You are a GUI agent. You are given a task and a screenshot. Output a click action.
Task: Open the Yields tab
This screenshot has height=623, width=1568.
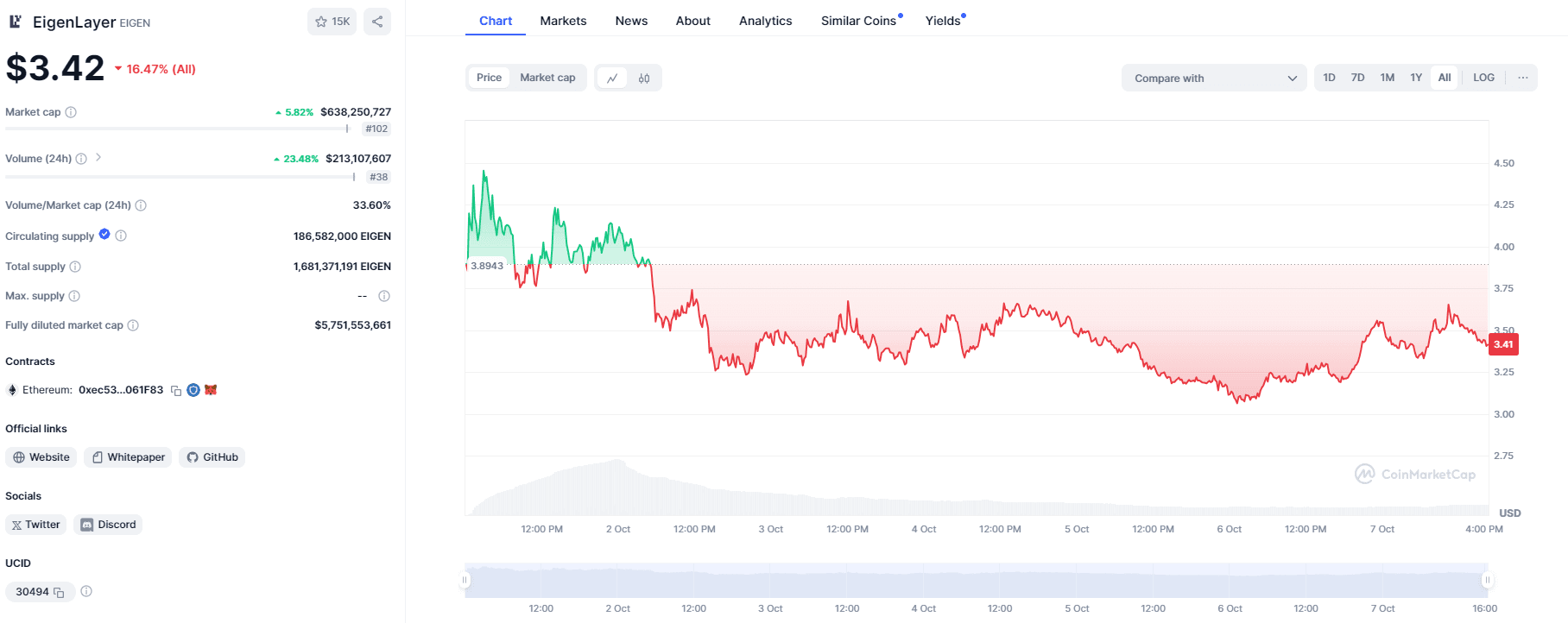(944, 21)
